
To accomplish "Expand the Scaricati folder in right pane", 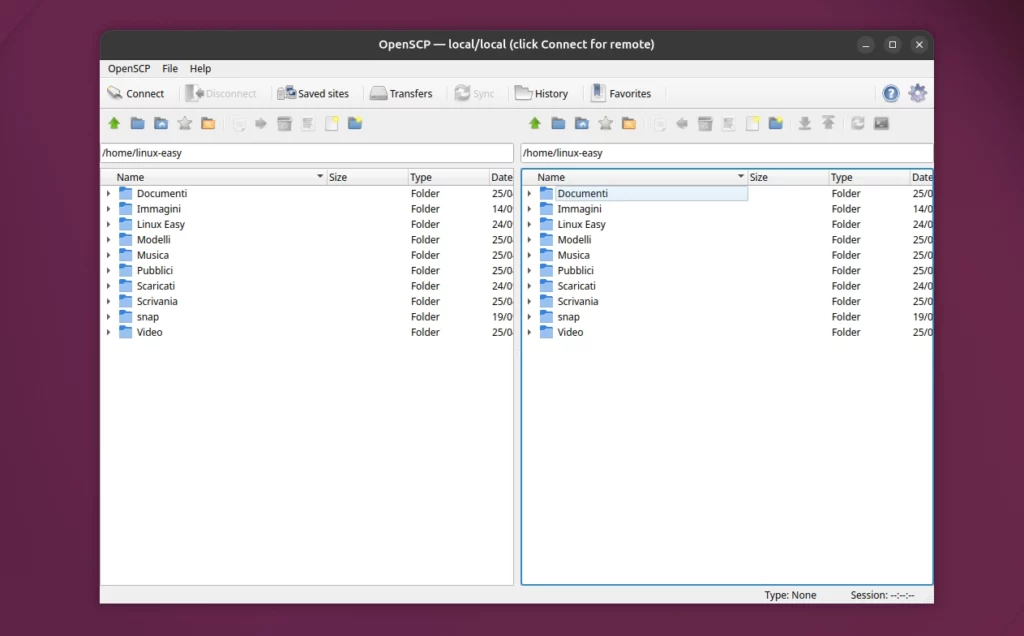I will [x=529, y=286].
